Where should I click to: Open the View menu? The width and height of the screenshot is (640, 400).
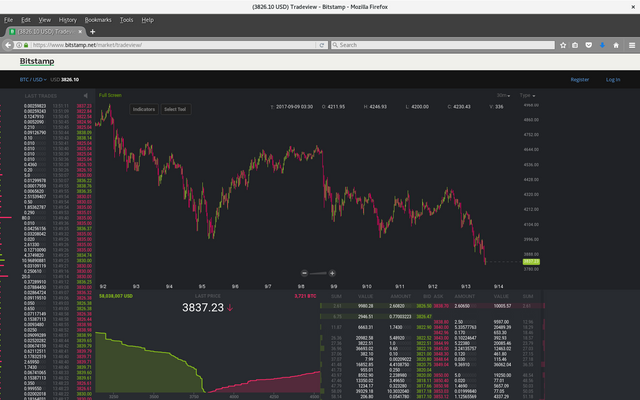(x=44, y=20)
